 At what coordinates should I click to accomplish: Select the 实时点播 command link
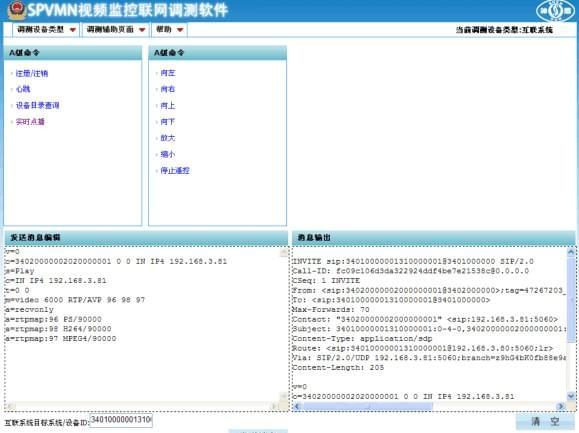point(30,121)
